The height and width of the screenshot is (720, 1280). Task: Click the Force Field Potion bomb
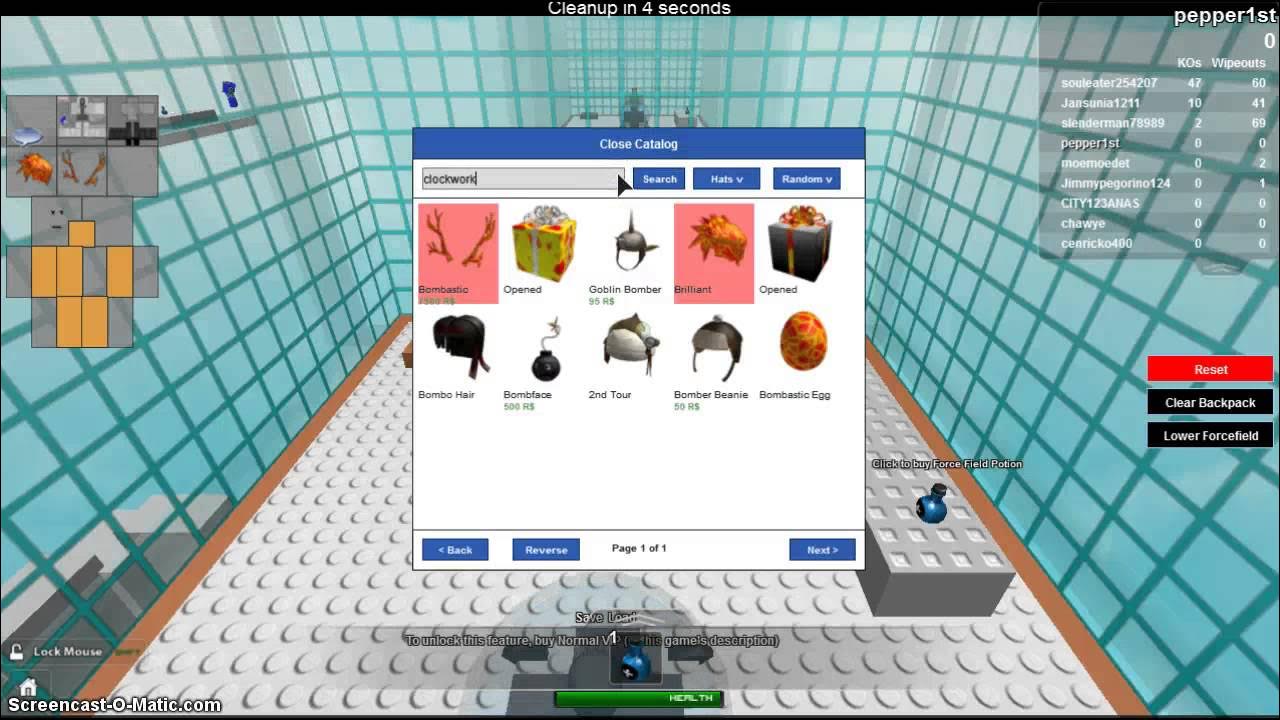[932, 503]
